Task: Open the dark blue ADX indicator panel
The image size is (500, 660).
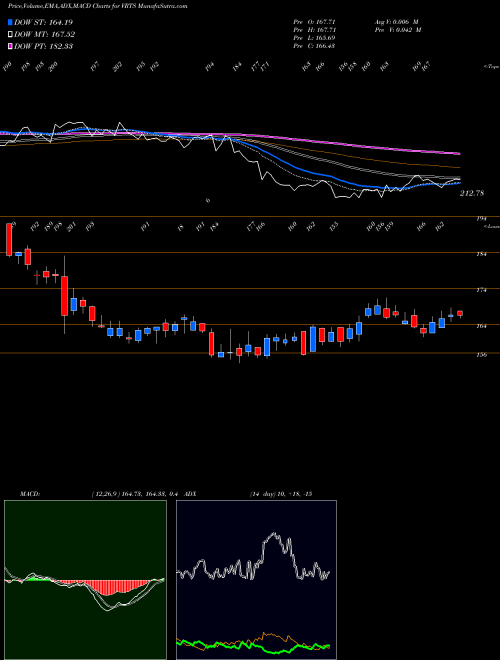Action: (256, 580)
